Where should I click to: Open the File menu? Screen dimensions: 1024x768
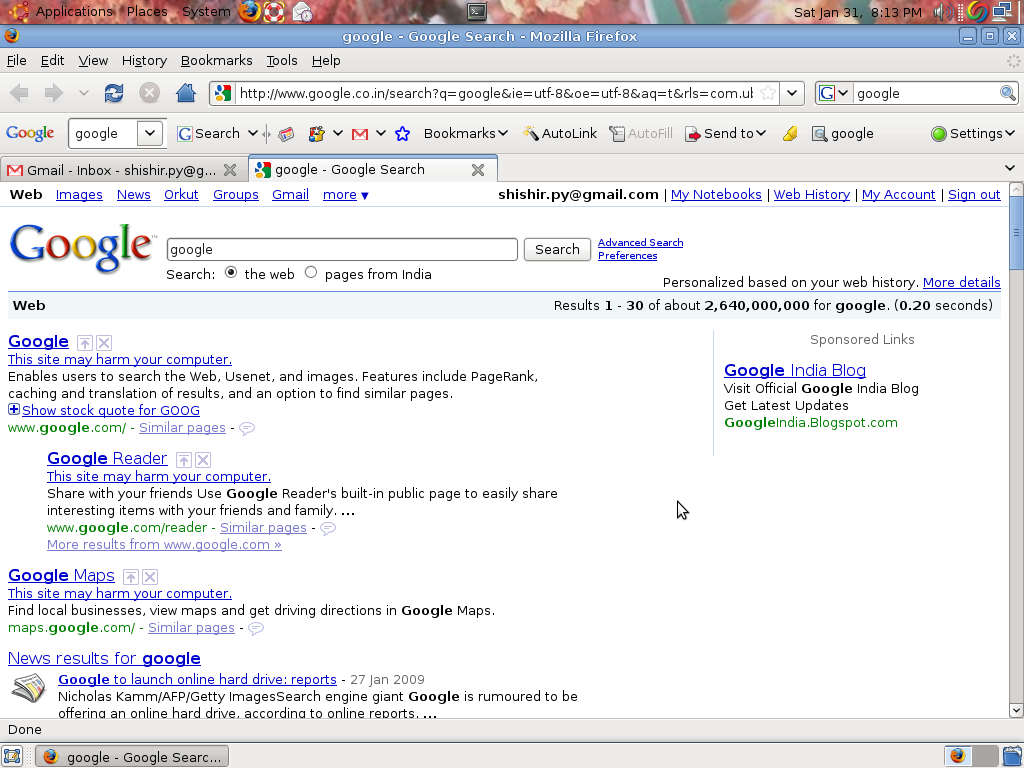click(16, 61)
